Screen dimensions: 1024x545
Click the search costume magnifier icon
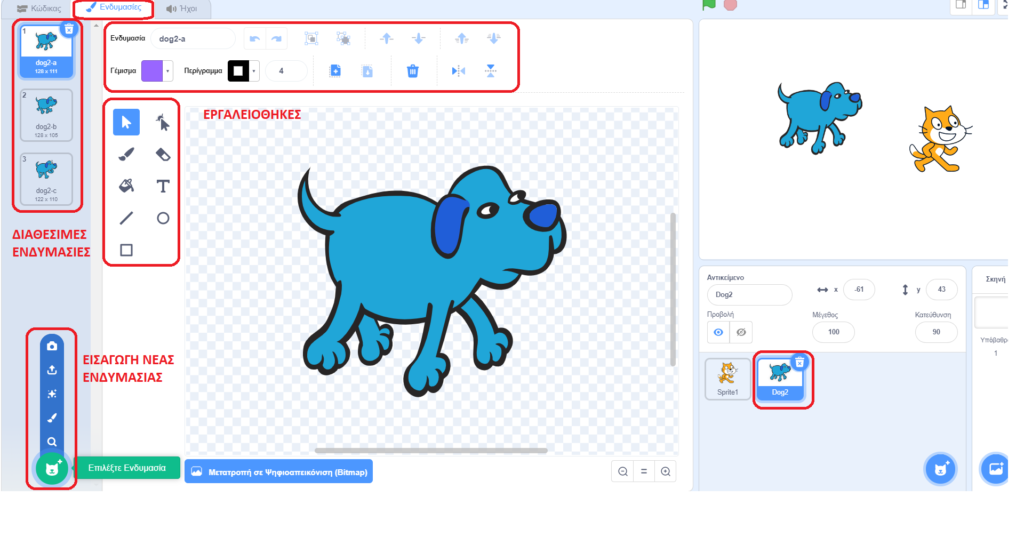coord(52,442)
